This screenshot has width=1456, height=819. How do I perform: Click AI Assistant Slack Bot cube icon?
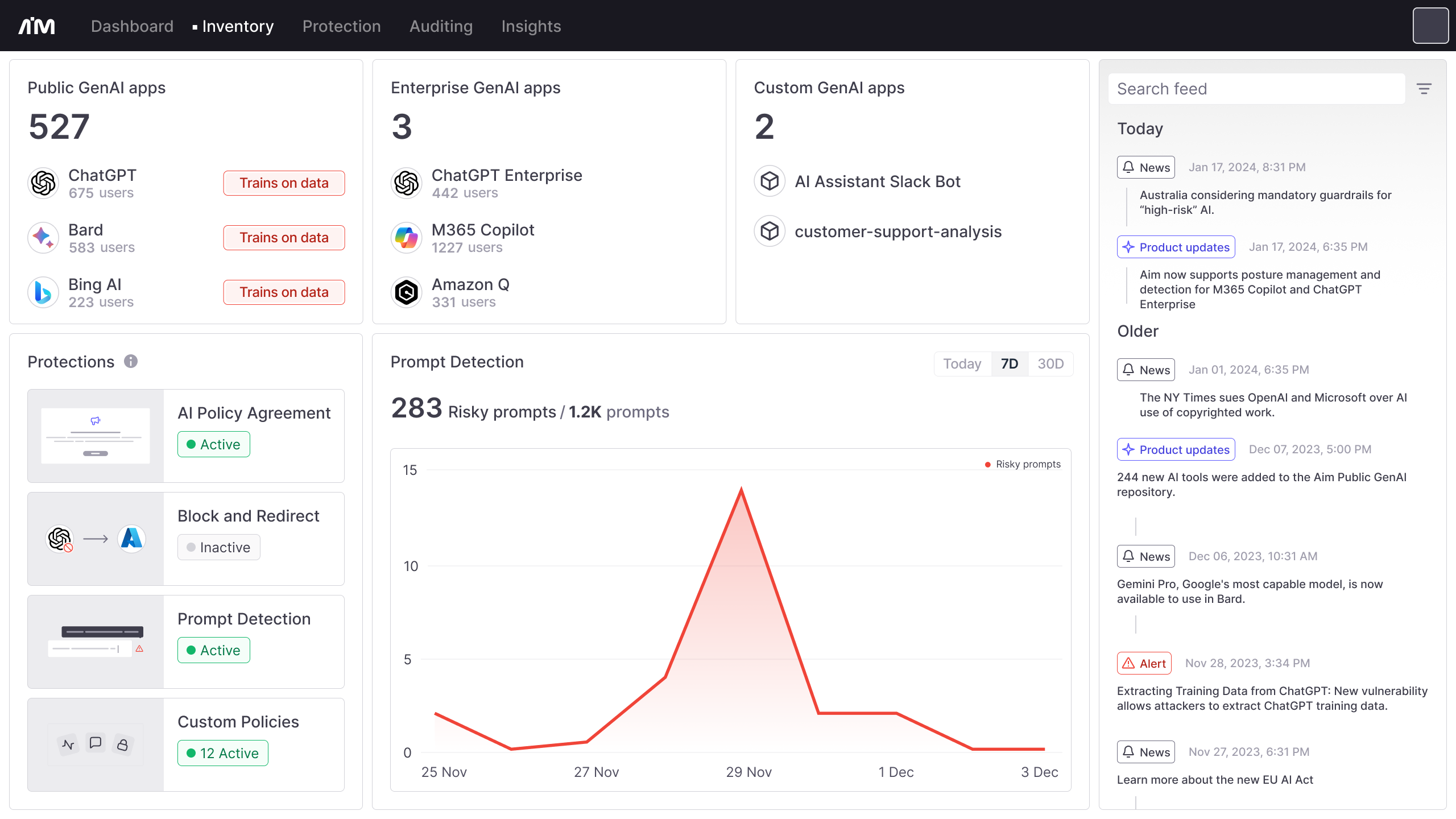pos(770,181)
